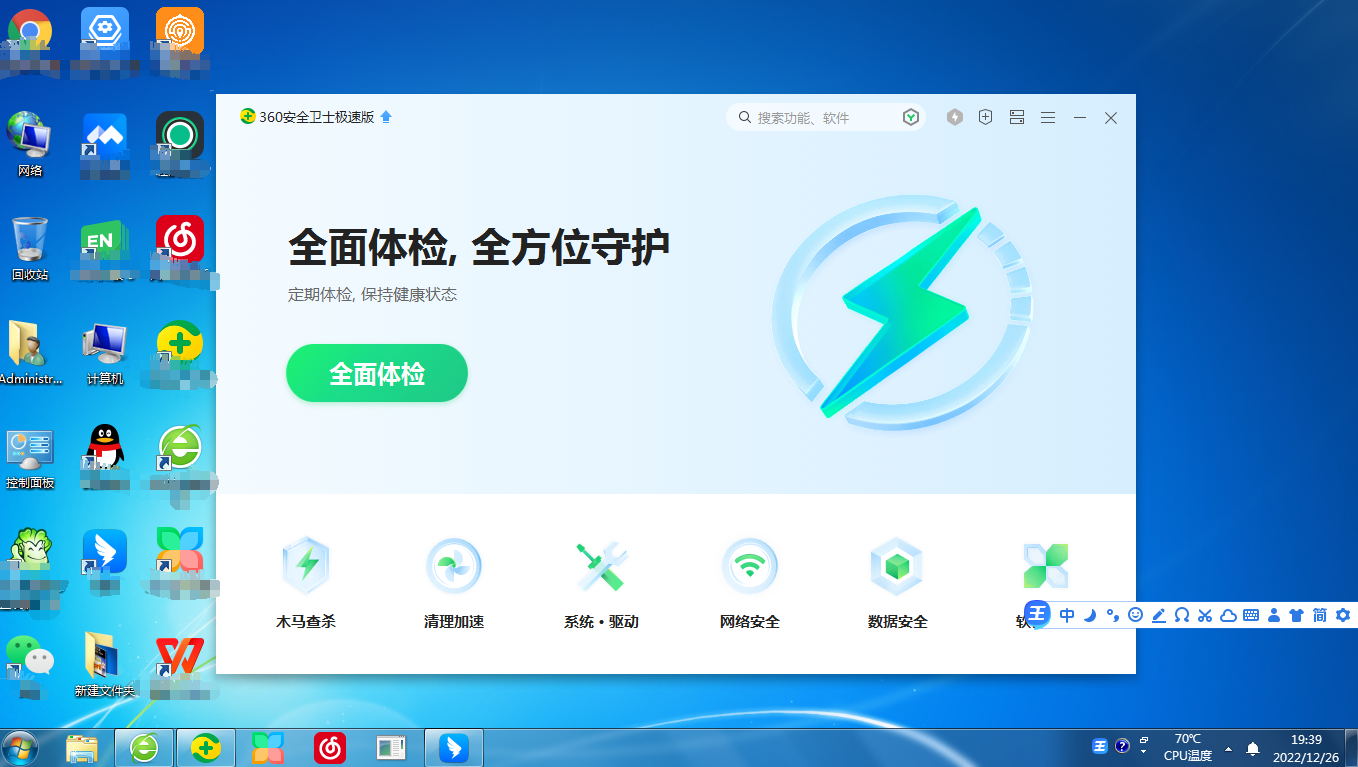Click the user account icon in IME bar
This screenshot has height=767, width=1358.
[x=1274, y=615]
